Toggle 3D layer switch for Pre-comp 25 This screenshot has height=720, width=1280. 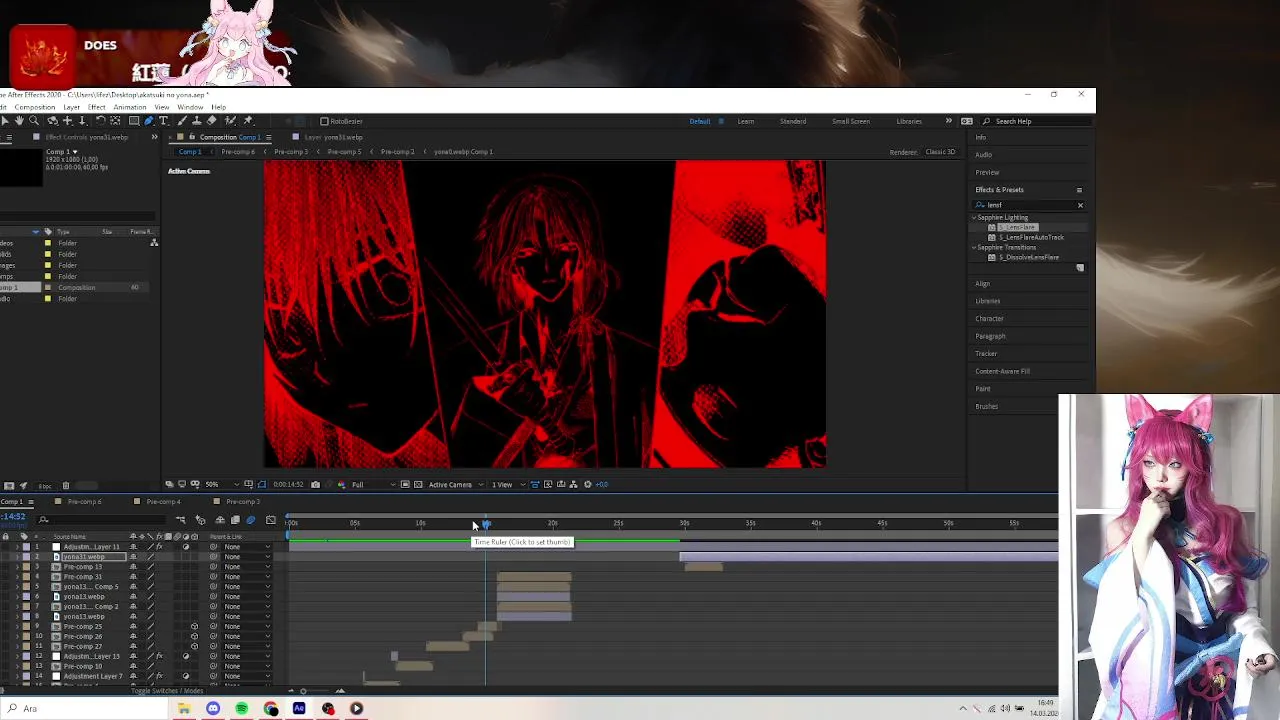coord(194,627)
